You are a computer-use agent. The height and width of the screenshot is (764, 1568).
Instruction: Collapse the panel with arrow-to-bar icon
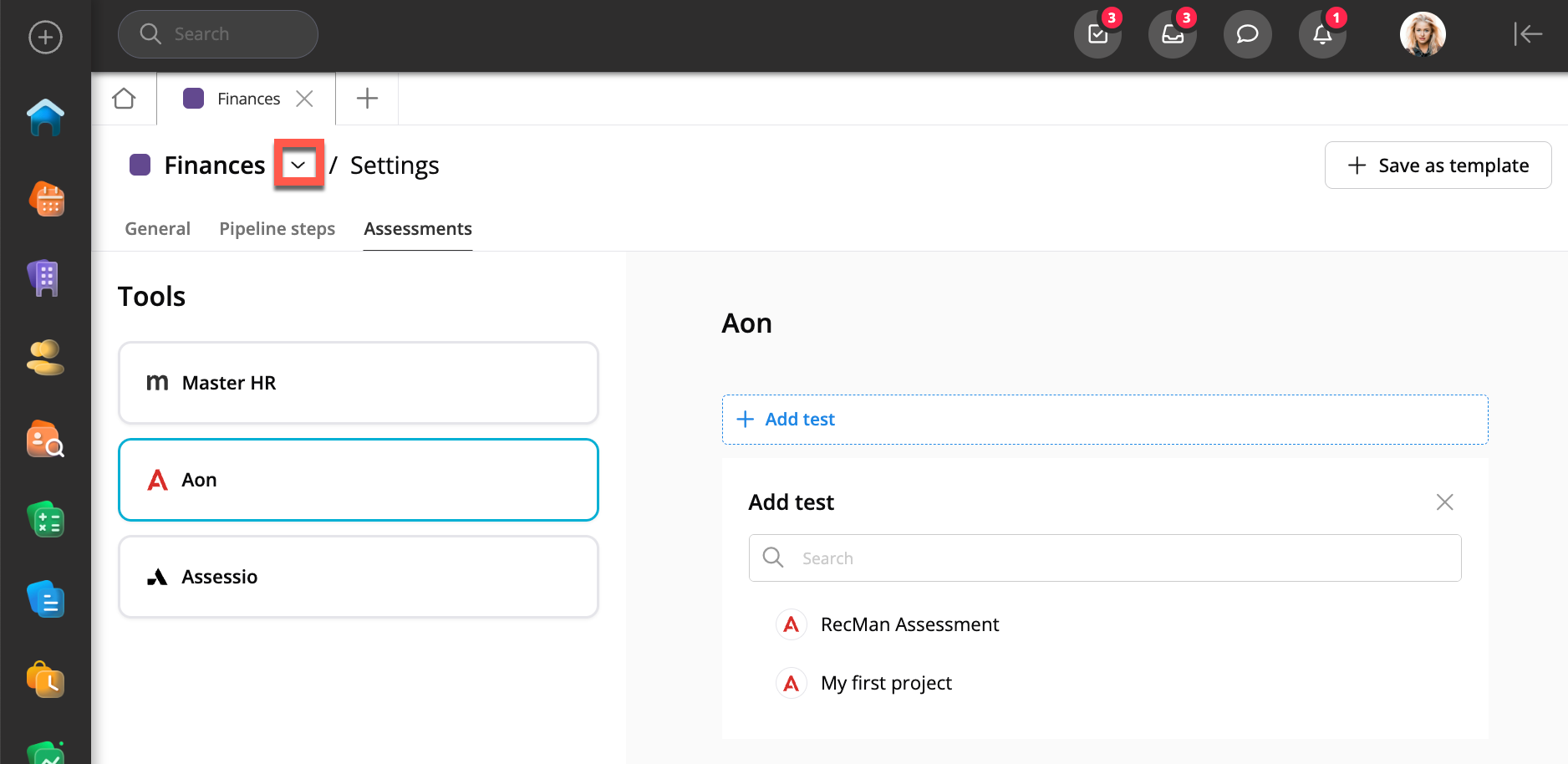(x=1527, y=34)
